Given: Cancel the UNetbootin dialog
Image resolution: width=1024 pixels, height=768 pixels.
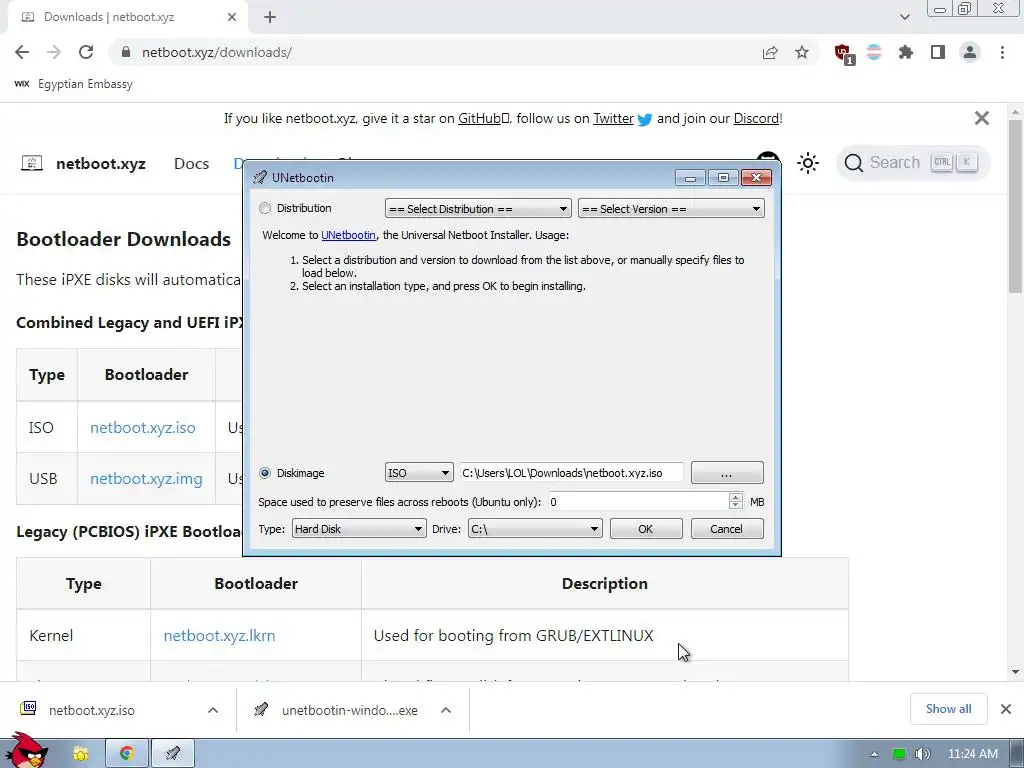Looking at the screenshot, I should click(x=727, y=529).
